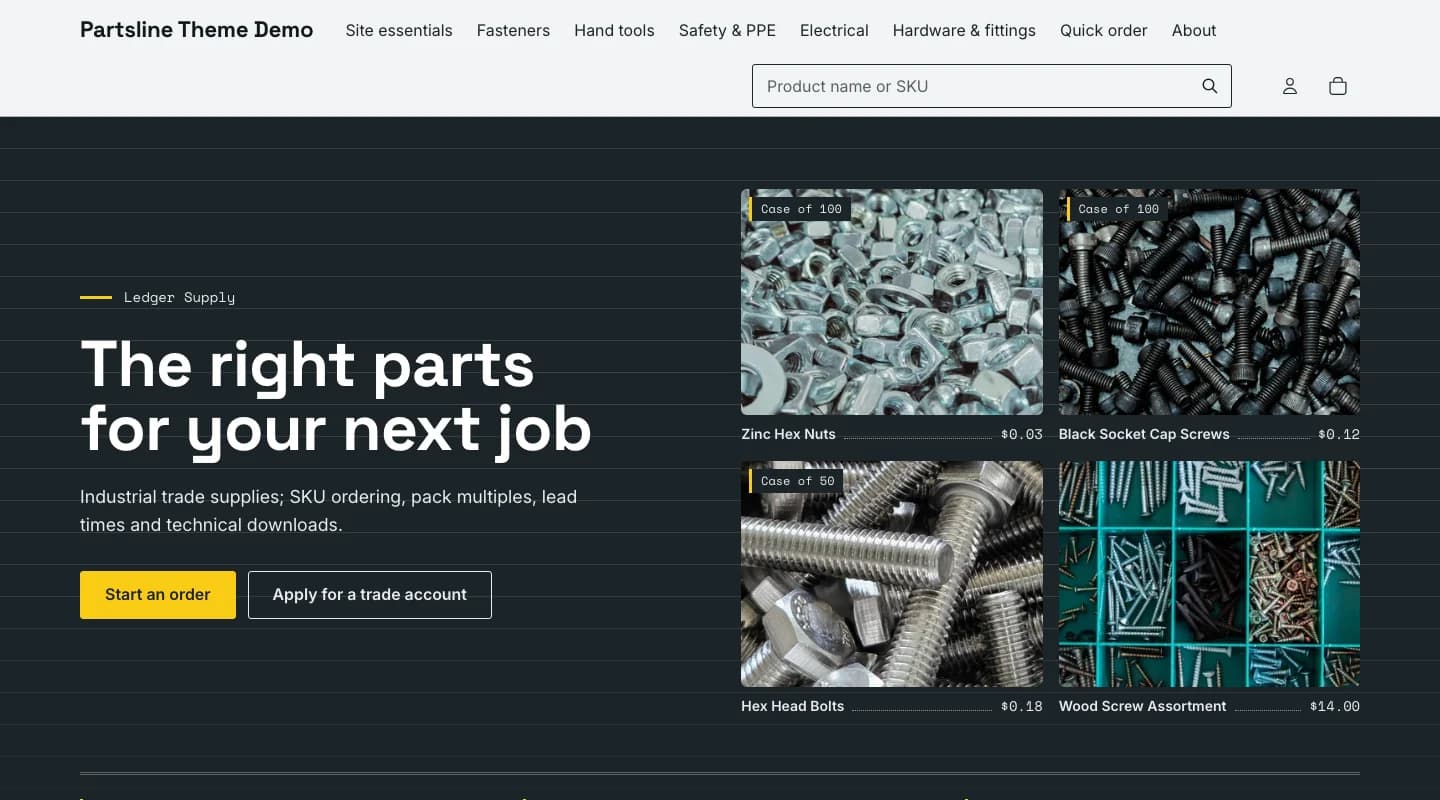Go to Hand tools category
The image size is (1440, 800).
point(614,30)
